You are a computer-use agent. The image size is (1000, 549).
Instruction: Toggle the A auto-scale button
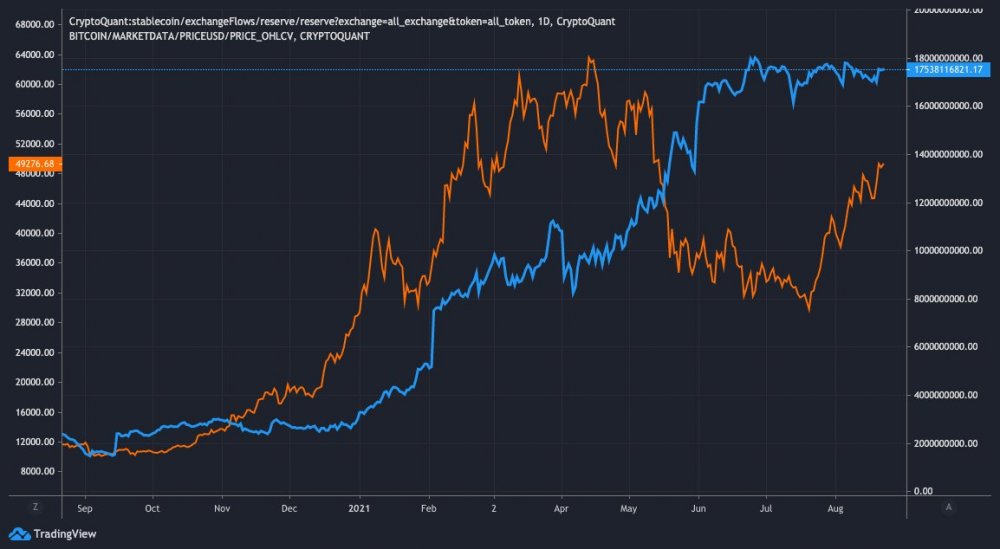tap(947, 507)
